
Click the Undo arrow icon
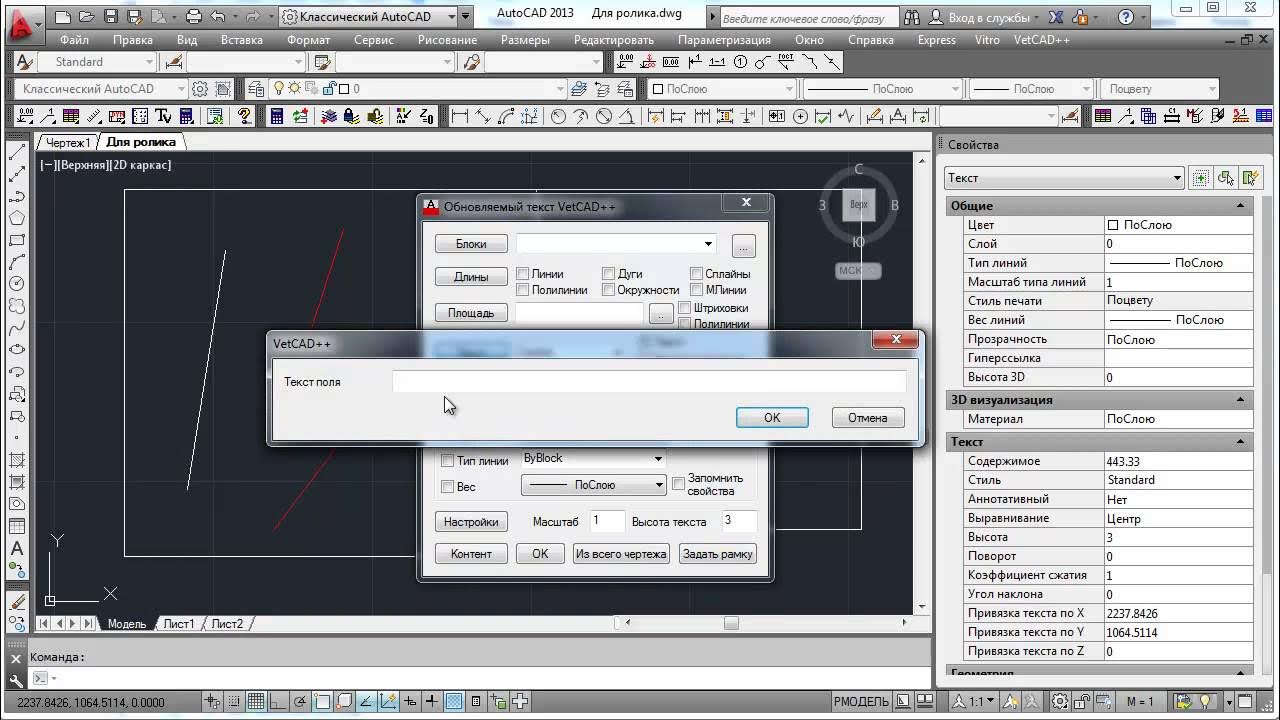[218, 16]
